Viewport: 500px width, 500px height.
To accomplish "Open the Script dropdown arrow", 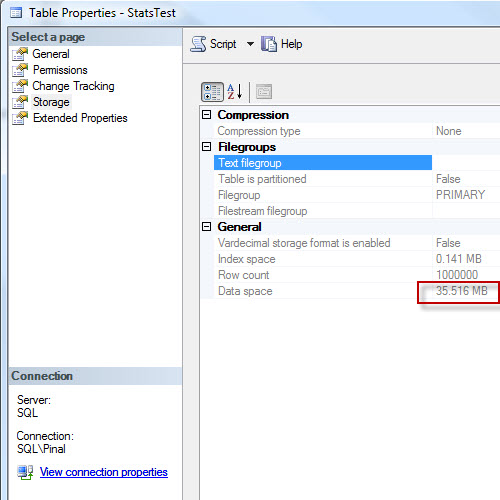I will coord(250,44).
